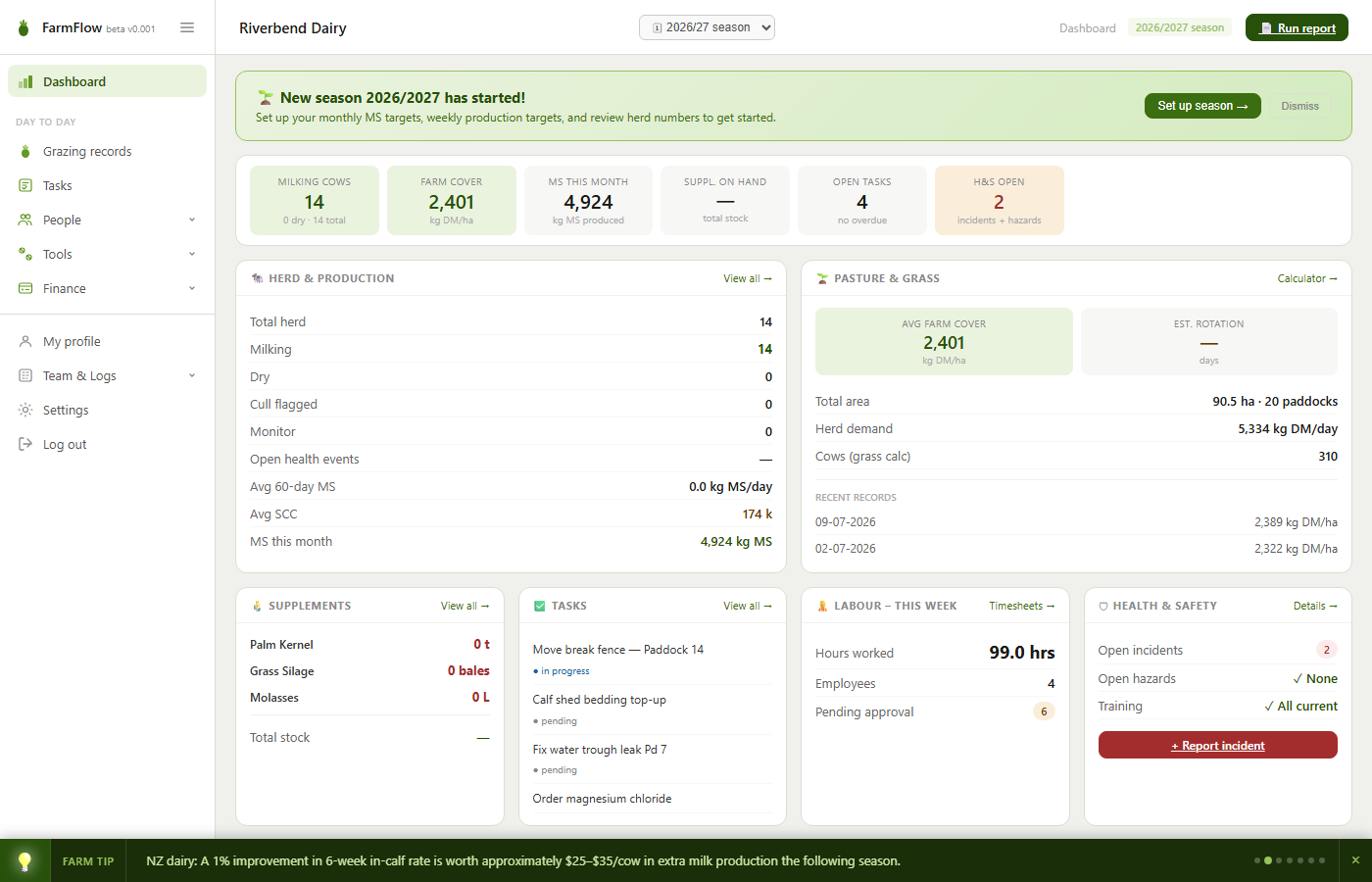Click Set up season button
The height and width of the screenshot is (882, 1372).
pos(1202,106)
